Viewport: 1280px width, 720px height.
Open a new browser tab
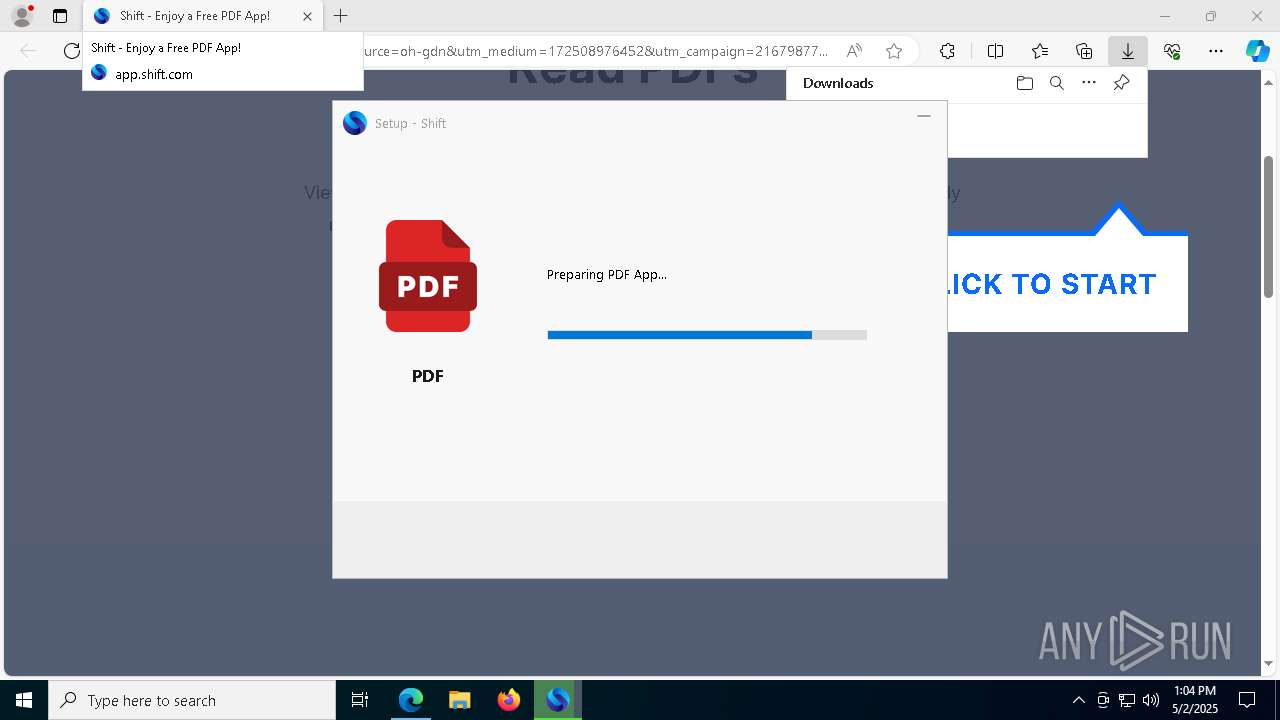[x=341, y=16]
